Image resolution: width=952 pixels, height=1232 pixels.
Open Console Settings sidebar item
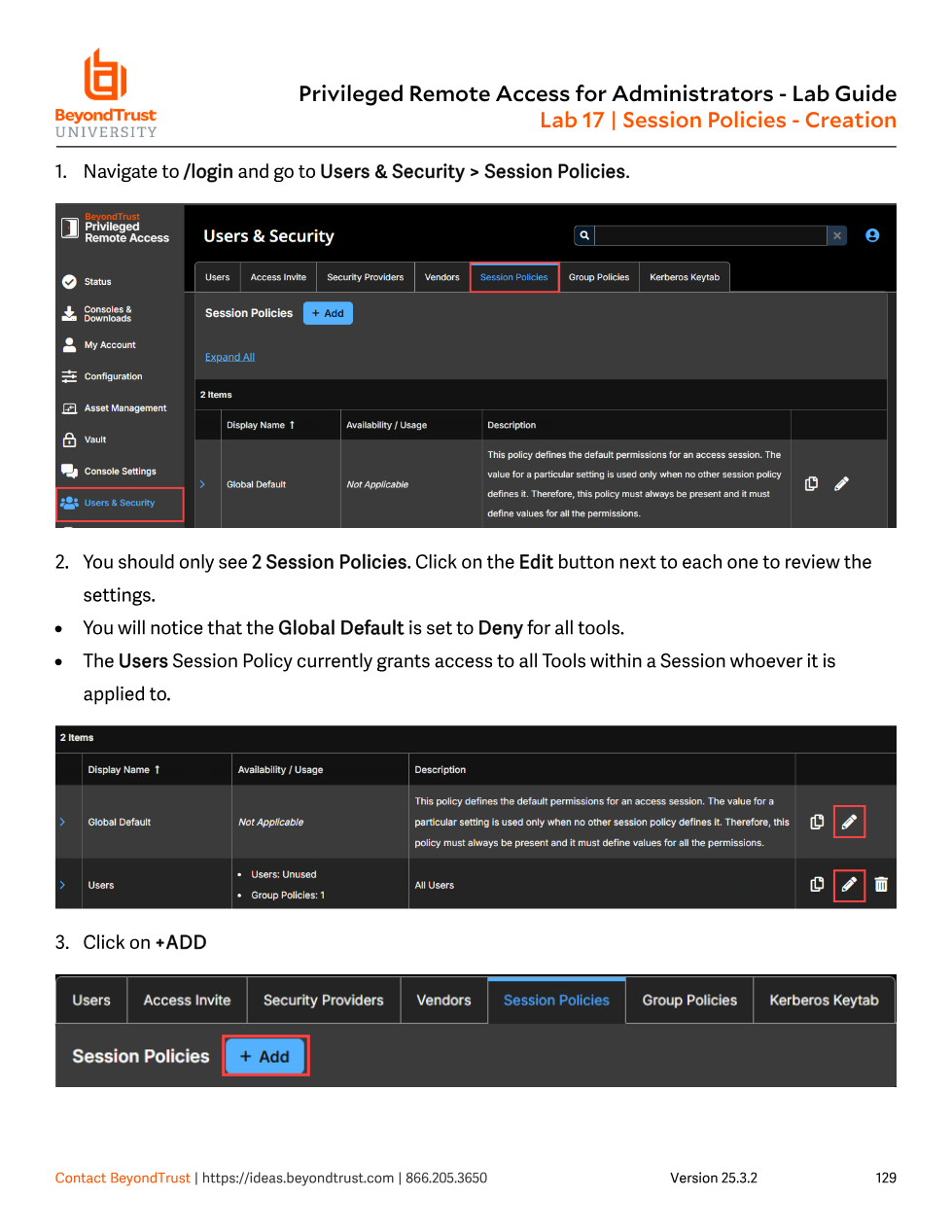pyautogui.click(x=109, y=472)
